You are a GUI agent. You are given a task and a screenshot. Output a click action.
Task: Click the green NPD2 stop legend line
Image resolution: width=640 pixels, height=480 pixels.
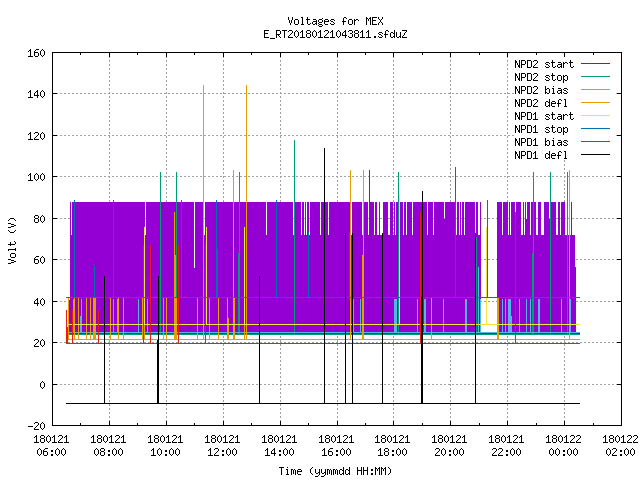(x=595, y=77)
